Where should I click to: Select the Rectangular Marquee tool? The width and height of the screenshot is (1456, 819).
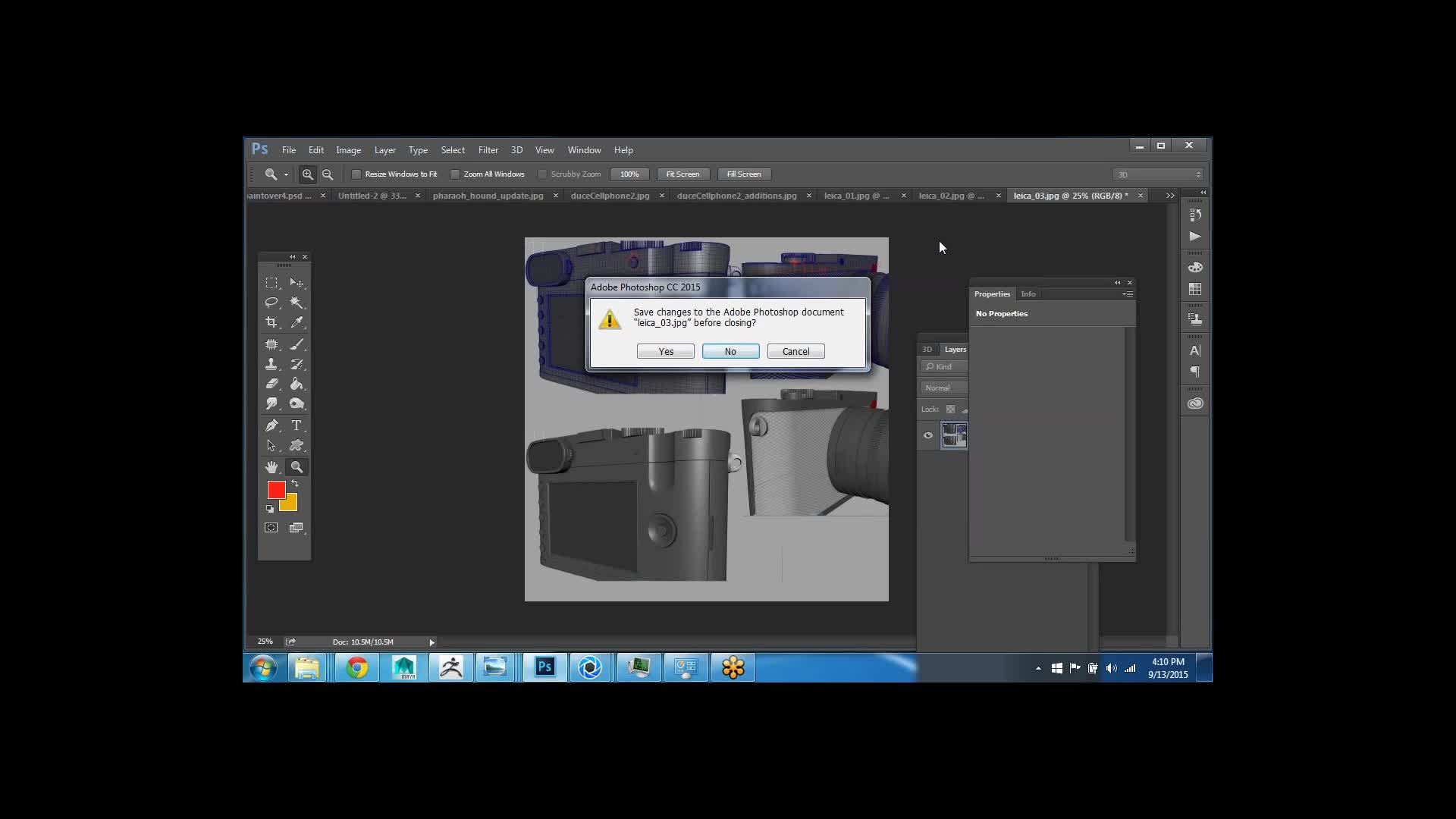[x=271, y=283]
